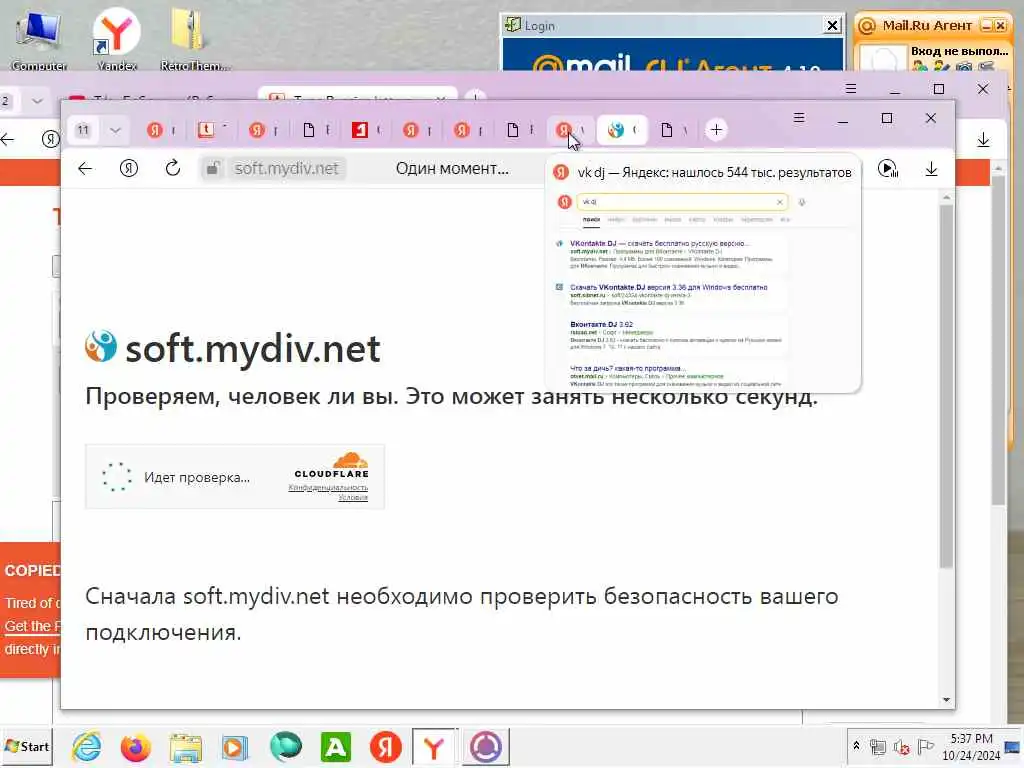Expand the background window tab list chevron
Image resolution: width=1024 pixels, height=768 pixels.
37,101
